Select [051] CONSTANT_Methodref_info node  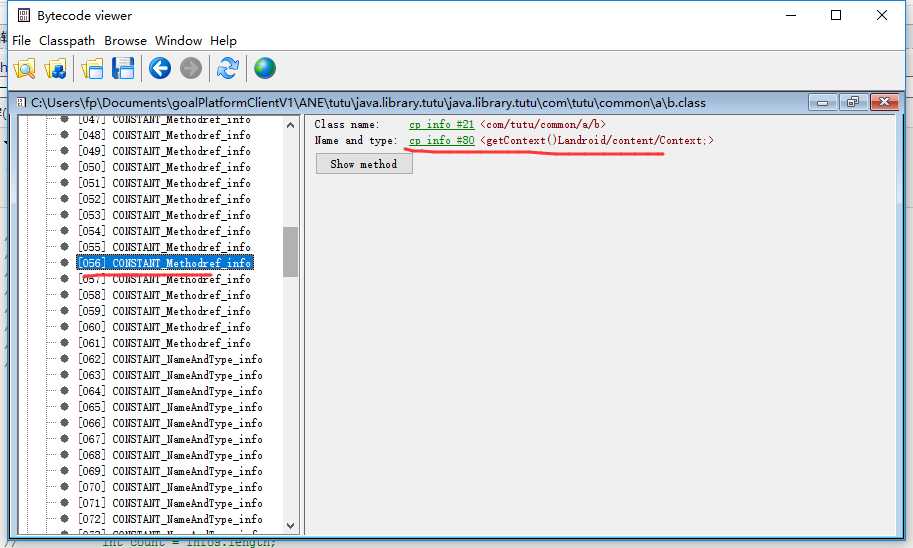pyautogui.click(x=164, y=183)
